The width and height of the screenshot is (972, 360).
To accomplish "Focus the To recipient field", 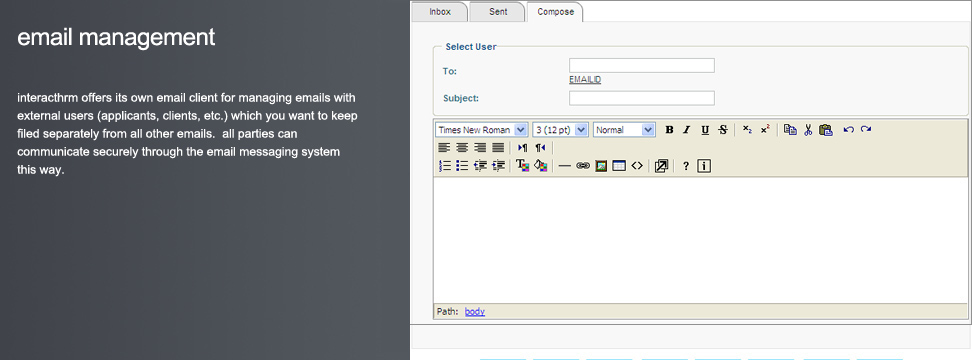I will click(x=642, y=66).
